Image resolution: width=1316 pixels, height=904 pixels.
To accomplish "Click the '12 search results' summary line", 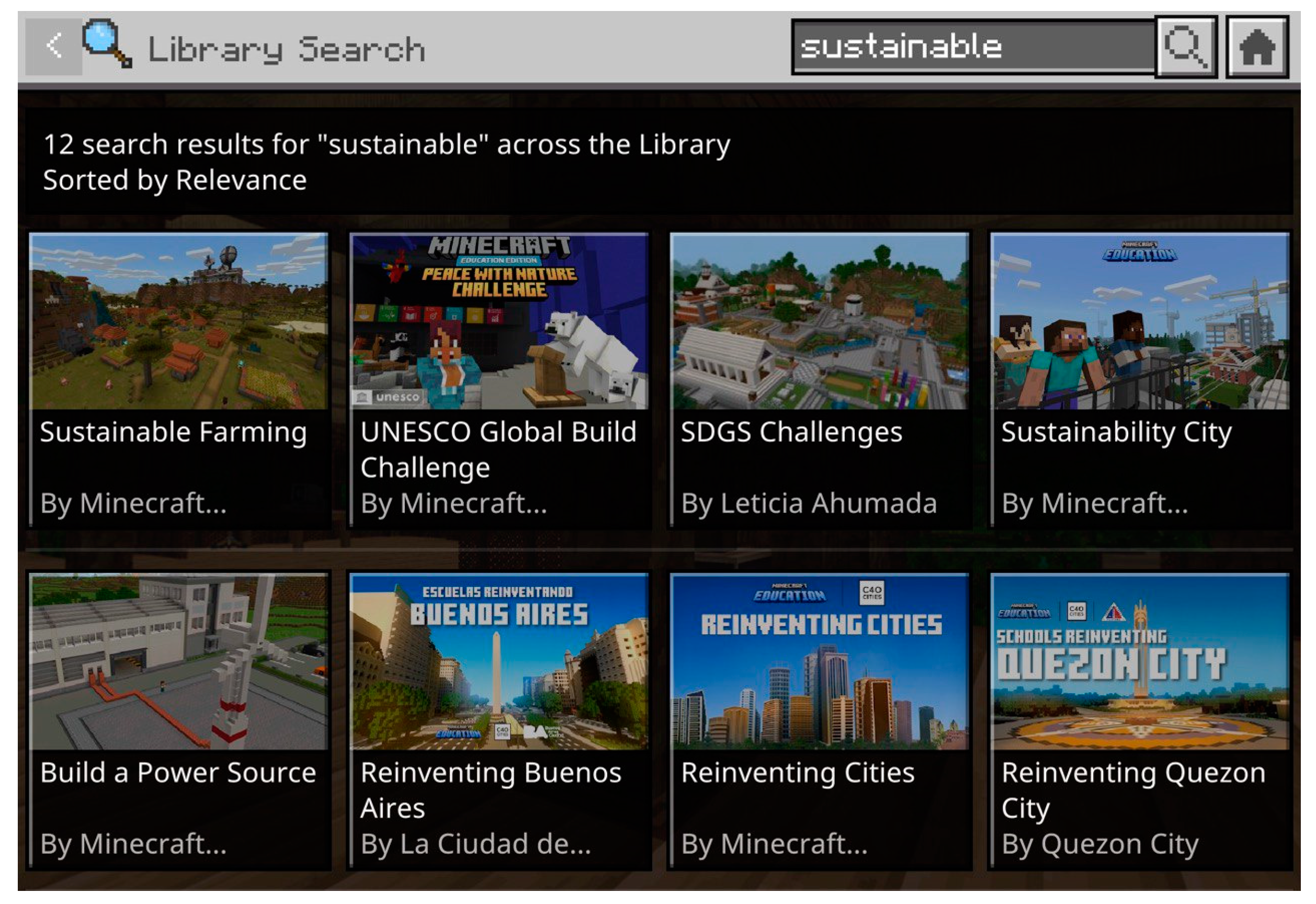I will coord(387,144).
